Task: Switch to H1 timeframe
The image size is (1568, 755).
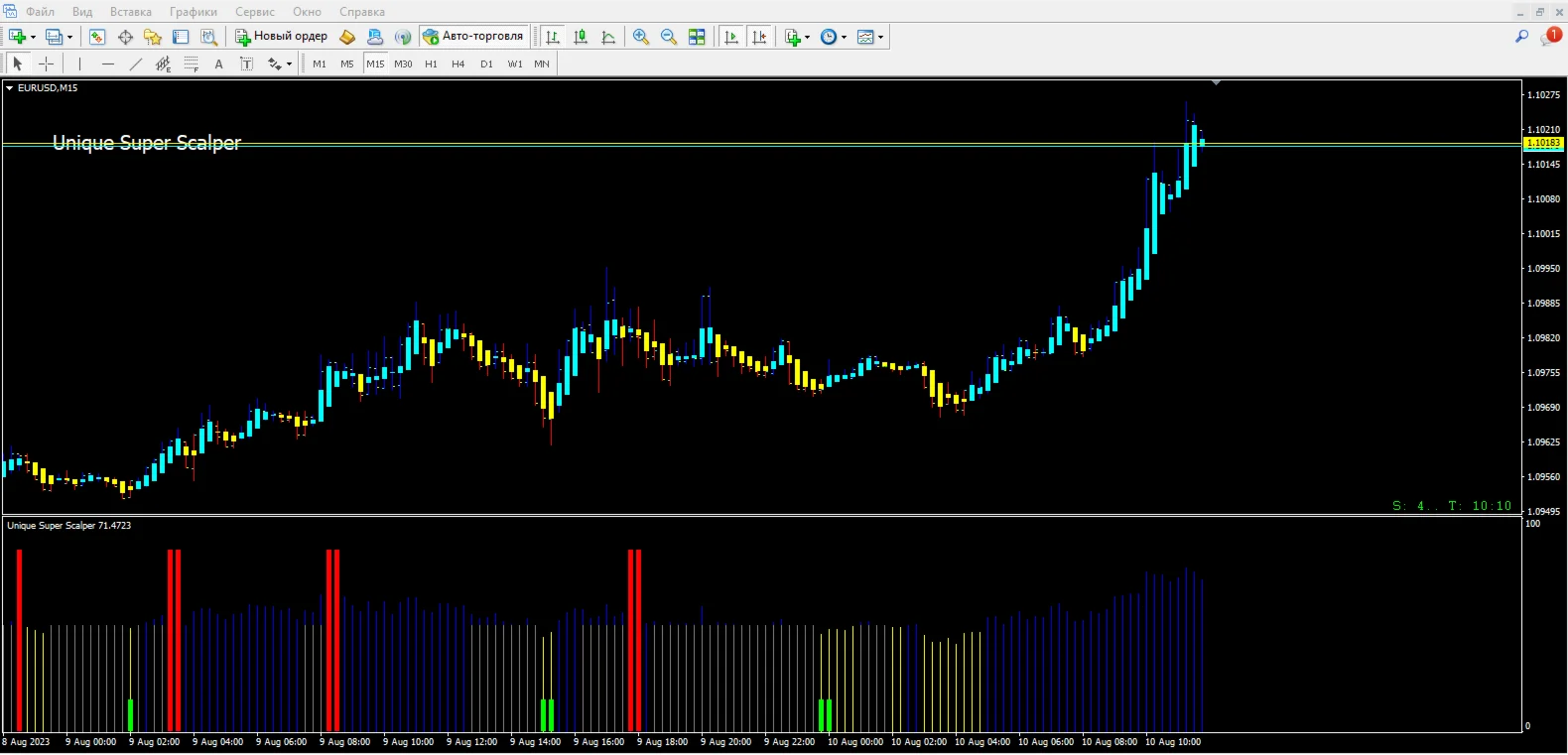Action: click(x=431, y=63)
